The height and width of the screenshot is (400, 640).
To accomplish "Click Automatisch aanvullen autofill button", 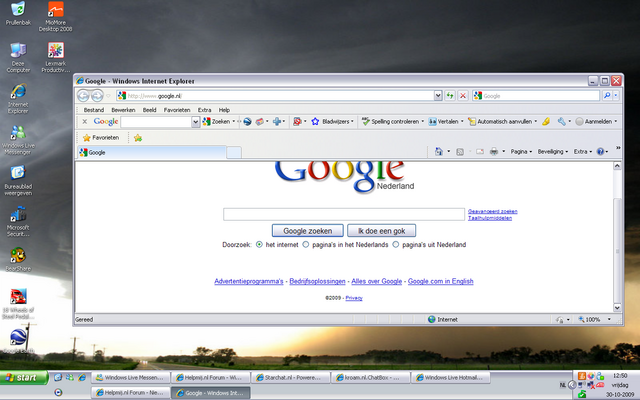I will [x=502, y=122].
